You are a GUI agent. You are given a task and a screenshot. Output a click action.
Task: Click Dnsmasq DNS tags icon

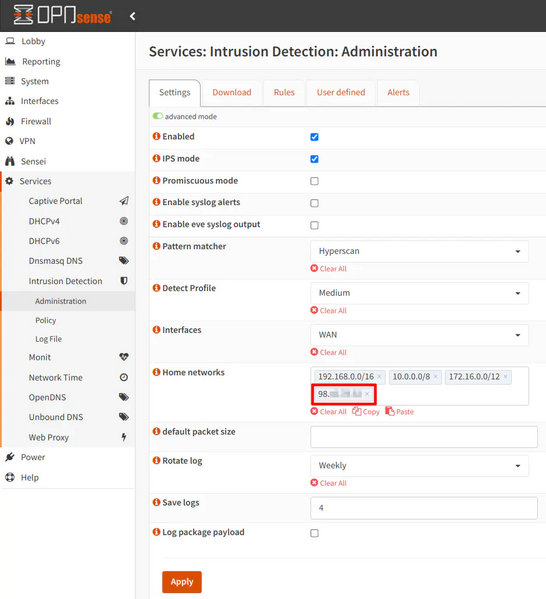124,261
